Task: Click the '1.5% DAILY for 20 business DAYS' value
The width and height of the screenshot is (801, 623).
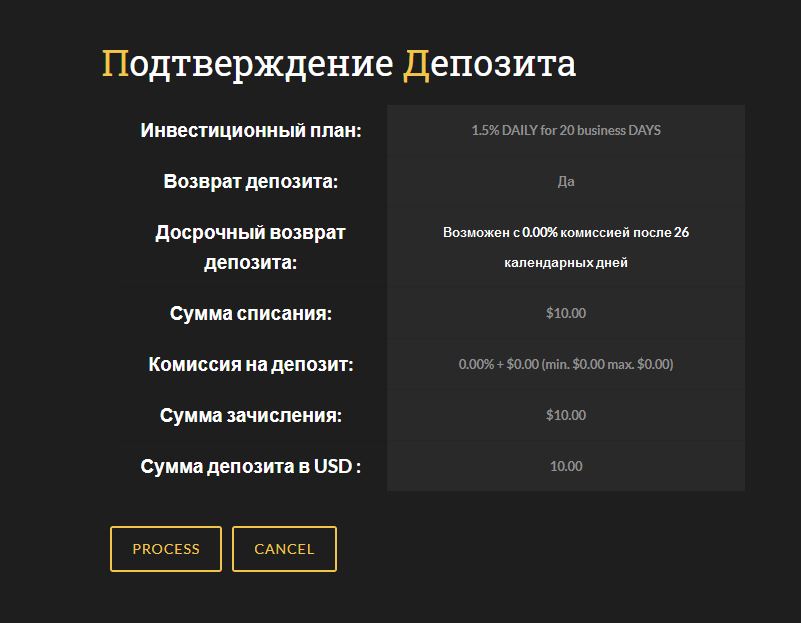Action: pyautogui.click(x=566, y=130)
